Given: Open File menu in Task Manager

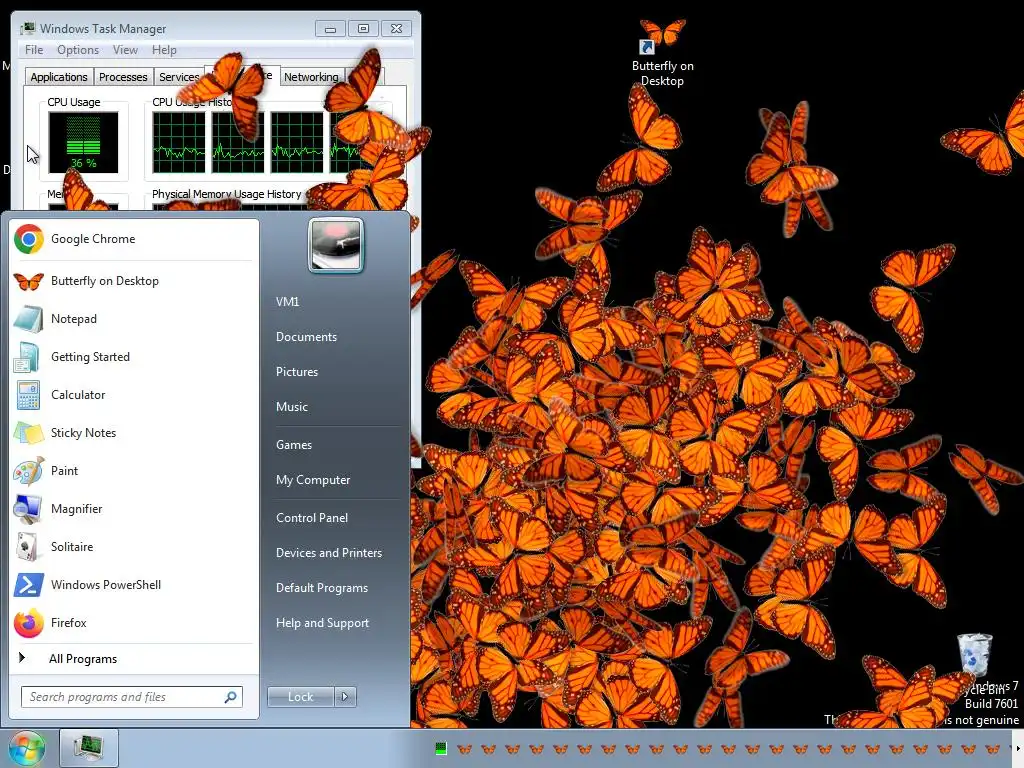Looking at the screenshot, I should pos(34,50).
